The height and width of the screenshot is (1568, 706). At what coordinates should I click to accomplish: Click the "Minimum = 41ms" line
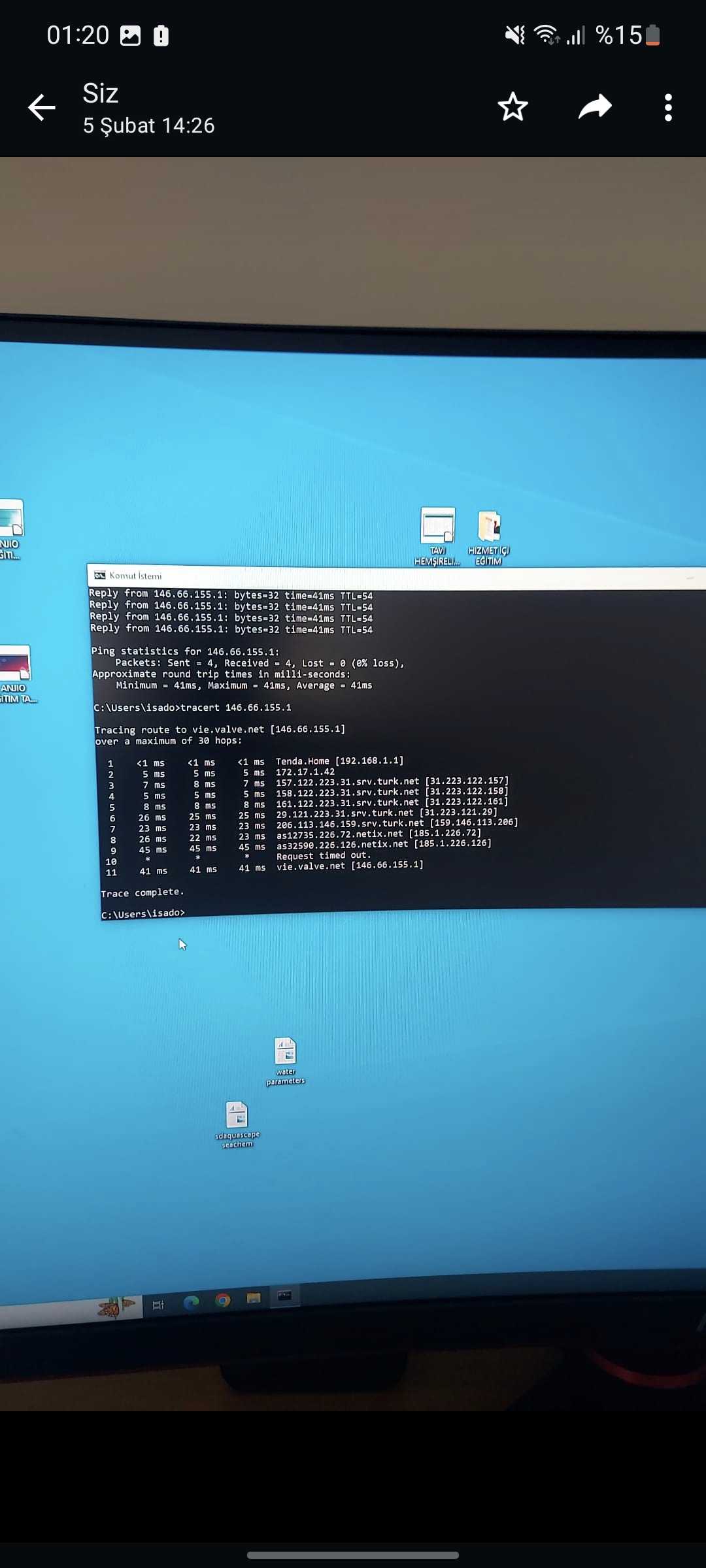[244, 685]
